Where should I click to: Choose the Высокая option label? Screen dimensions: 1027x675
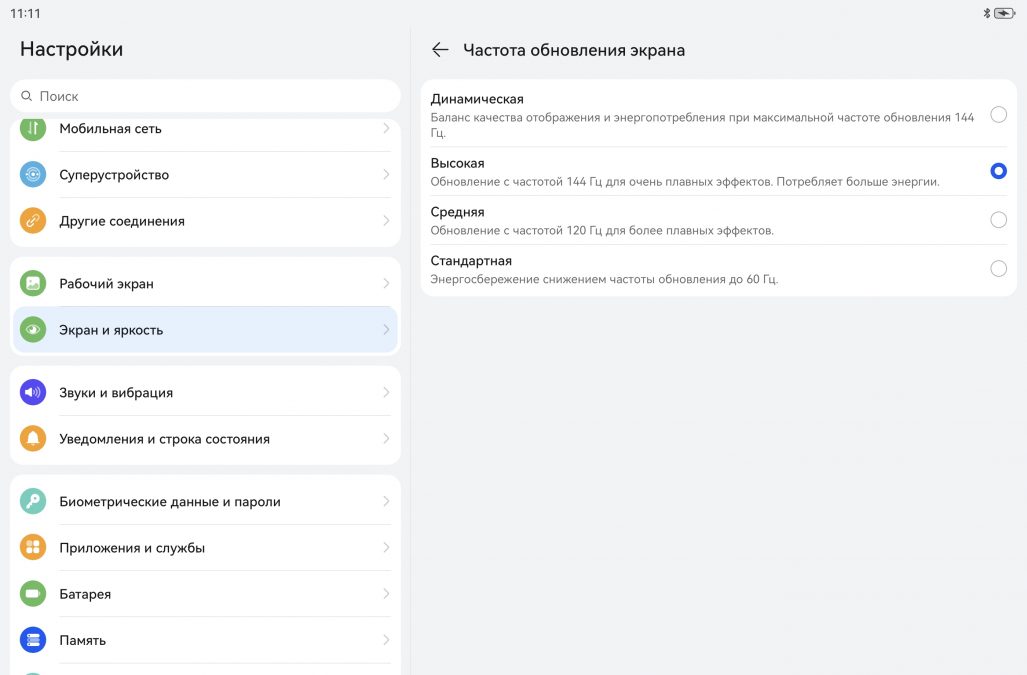(458, 163)
